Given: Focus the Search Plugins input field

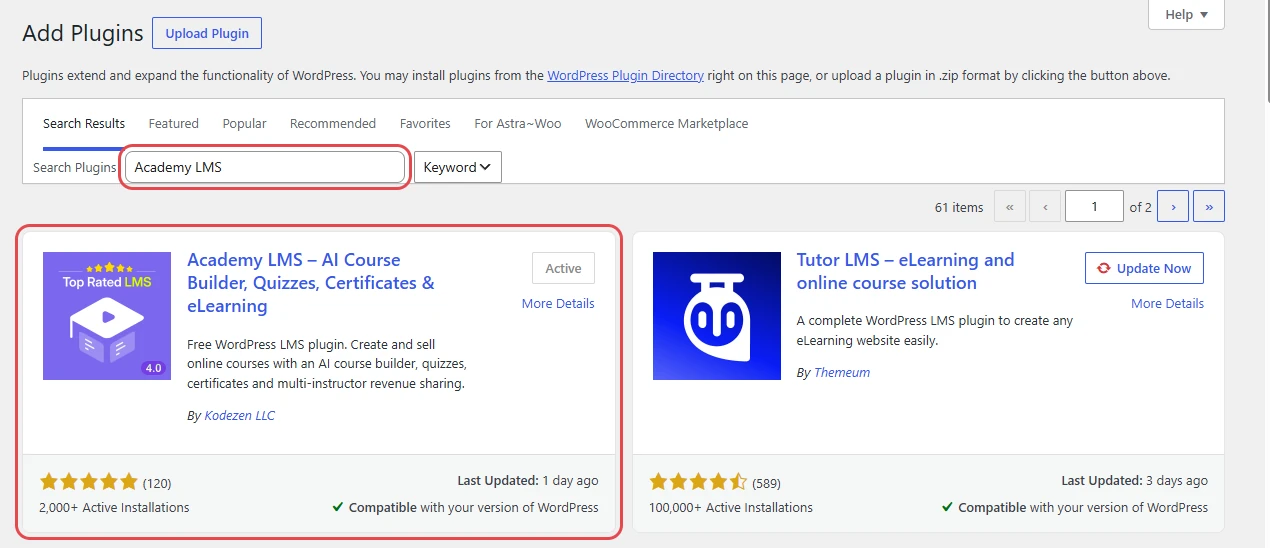Looking at the screenshot, I should pyautogui.click(x=265, y=167).
